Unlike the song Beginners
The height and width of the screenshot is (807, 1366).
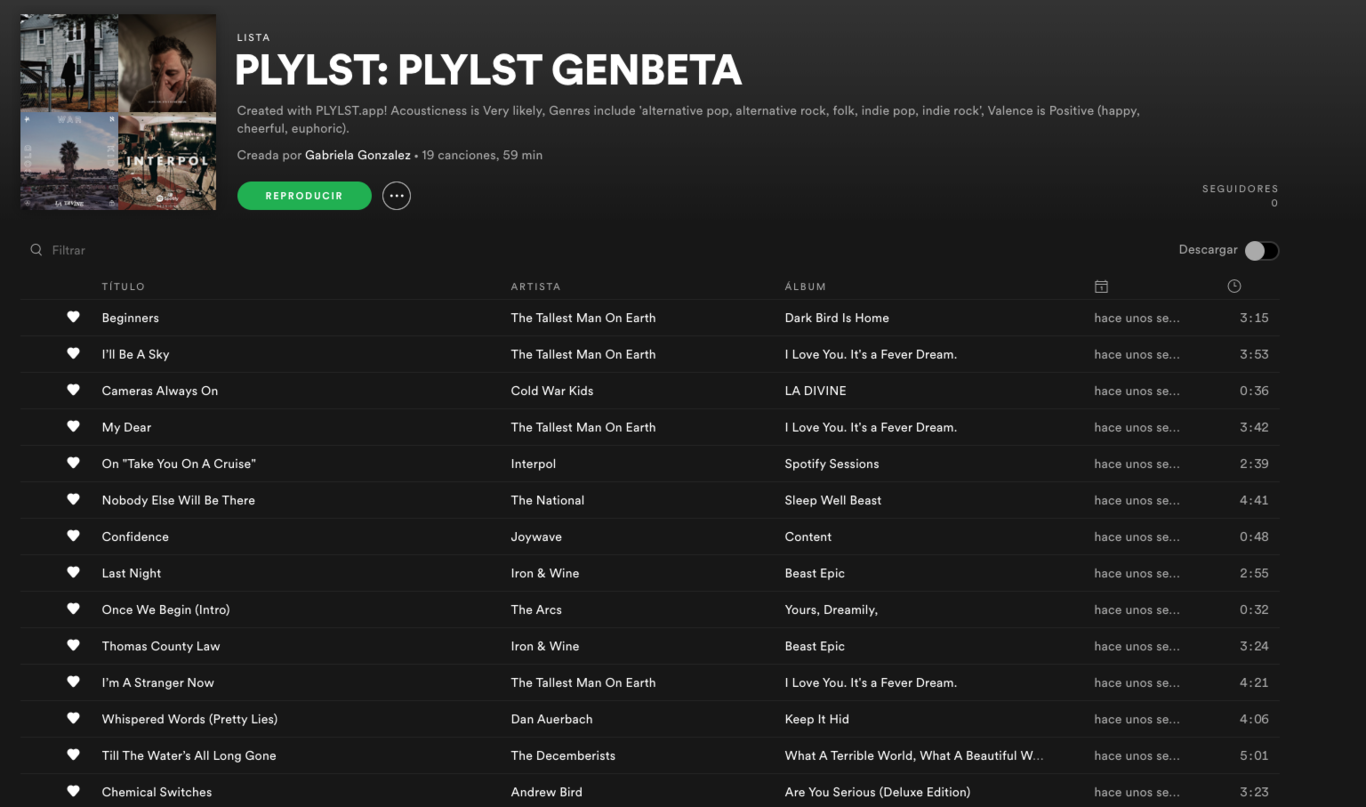coord(73,317)
